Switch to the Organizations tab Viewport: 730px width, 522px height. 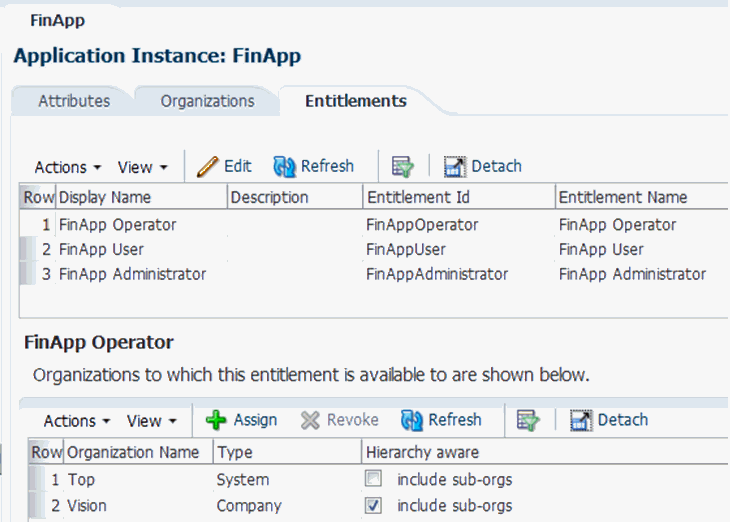(x=207, y=101)
